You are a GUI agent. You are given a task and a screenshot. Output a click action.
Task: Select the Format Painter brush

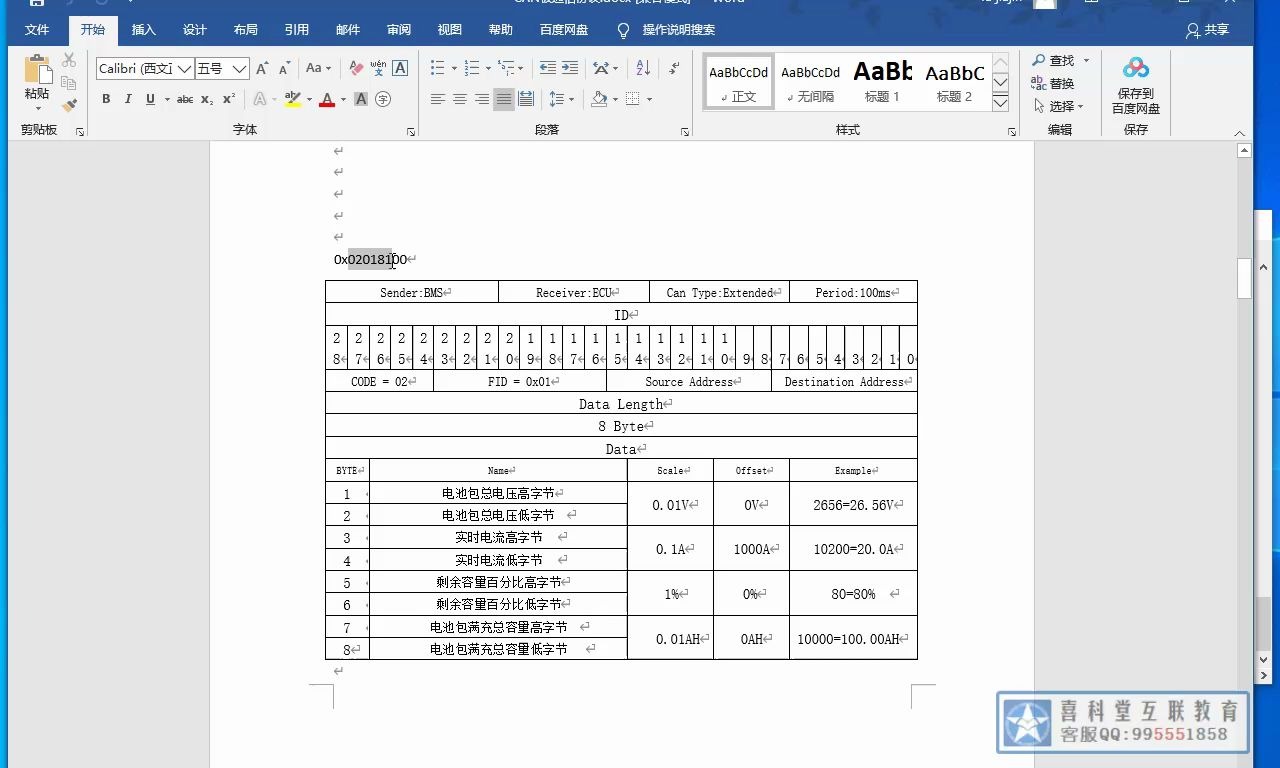69,105
